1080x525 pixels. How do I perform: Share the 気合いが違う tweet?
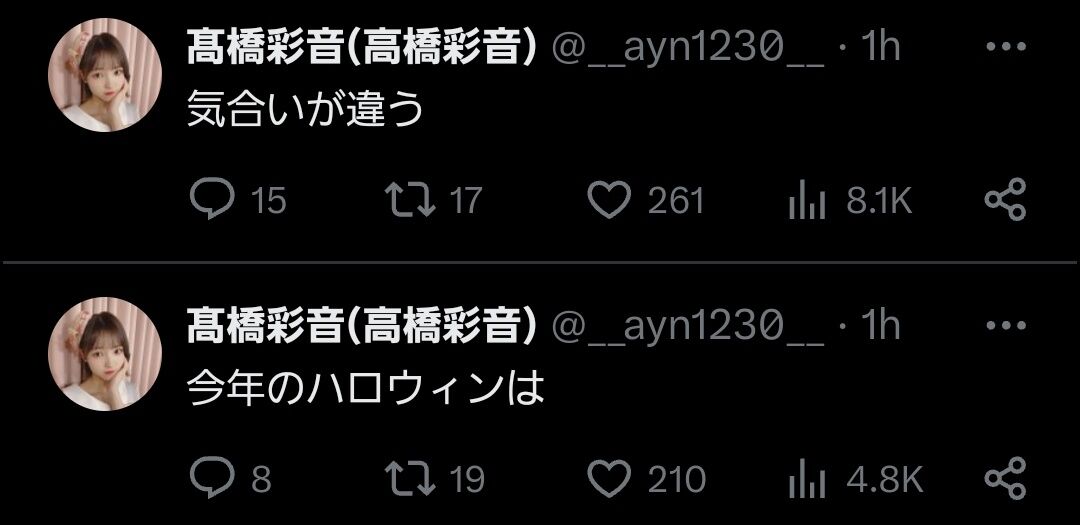click(x=1006, y=199)
